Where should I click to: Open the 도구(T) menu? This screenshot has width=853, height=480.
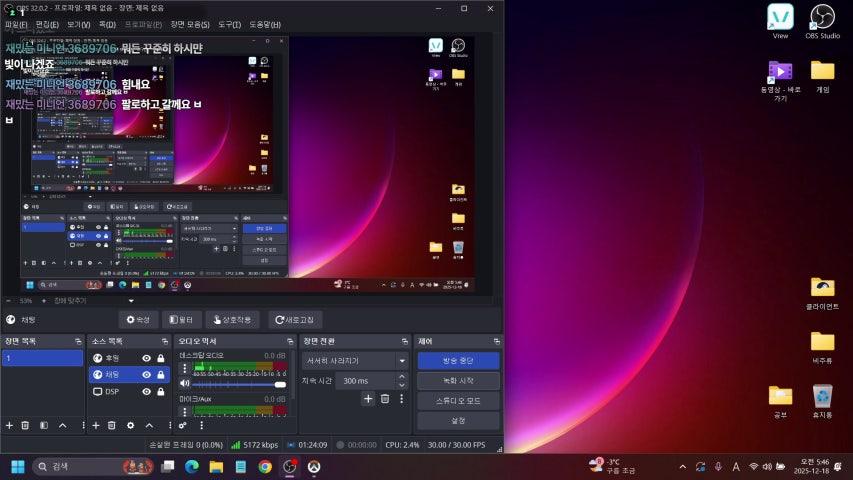pos(229,24)
